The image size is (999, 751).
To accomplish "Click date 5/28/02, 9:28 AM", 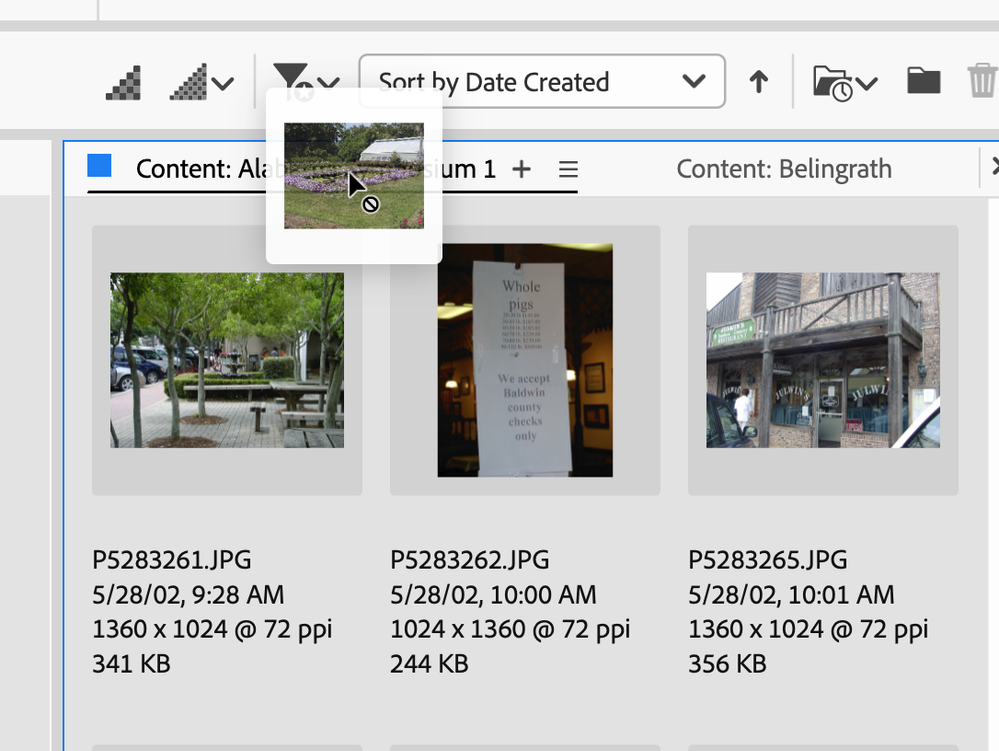I will (x=188, y=595).
